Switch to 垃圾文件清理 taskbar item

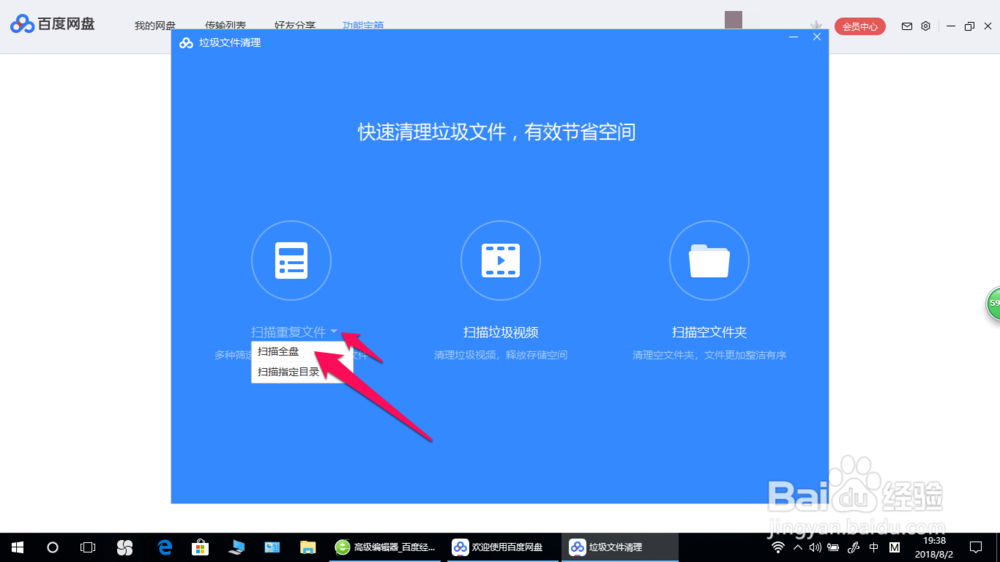click(620, 547)
